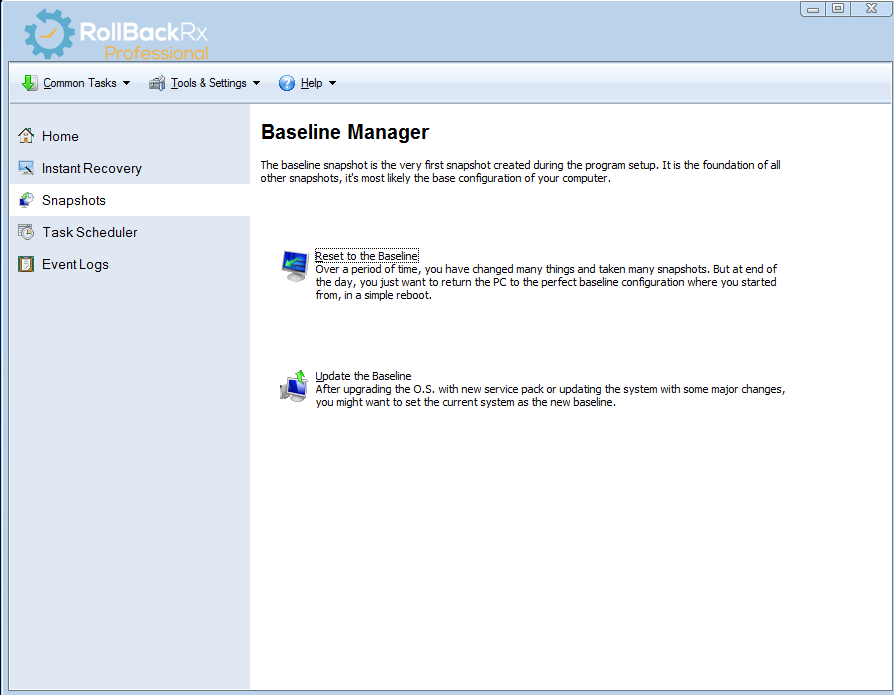Viewport: 894px width, 695px height.
Task: Click the Snapshots icon in the sidebar
Action: coord(26,200)
